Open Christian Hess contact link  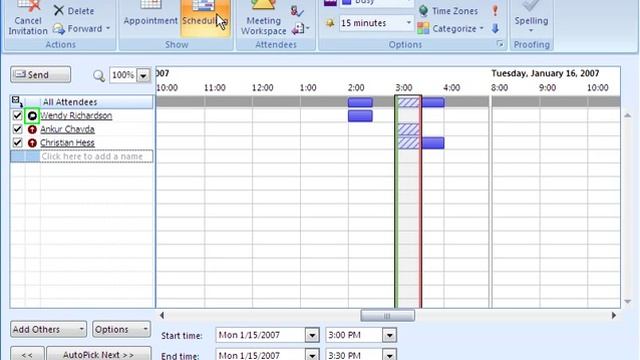coord(67,143)
